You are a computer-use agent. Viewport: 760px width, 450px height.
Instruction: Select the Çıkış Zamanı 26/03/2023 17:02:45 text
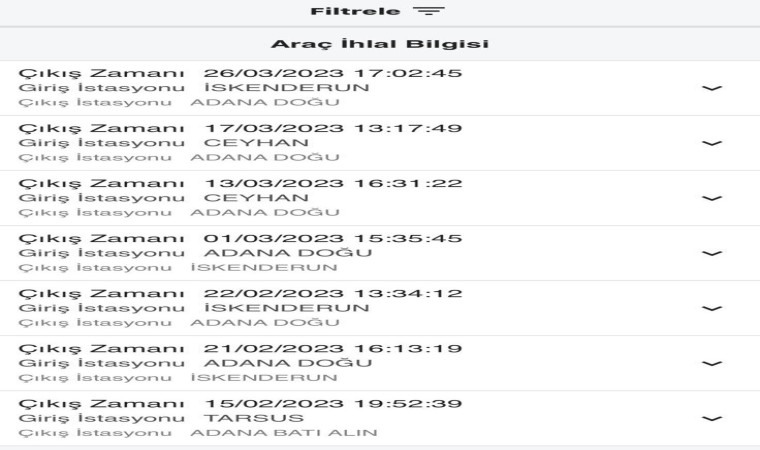tap(240, 73)
